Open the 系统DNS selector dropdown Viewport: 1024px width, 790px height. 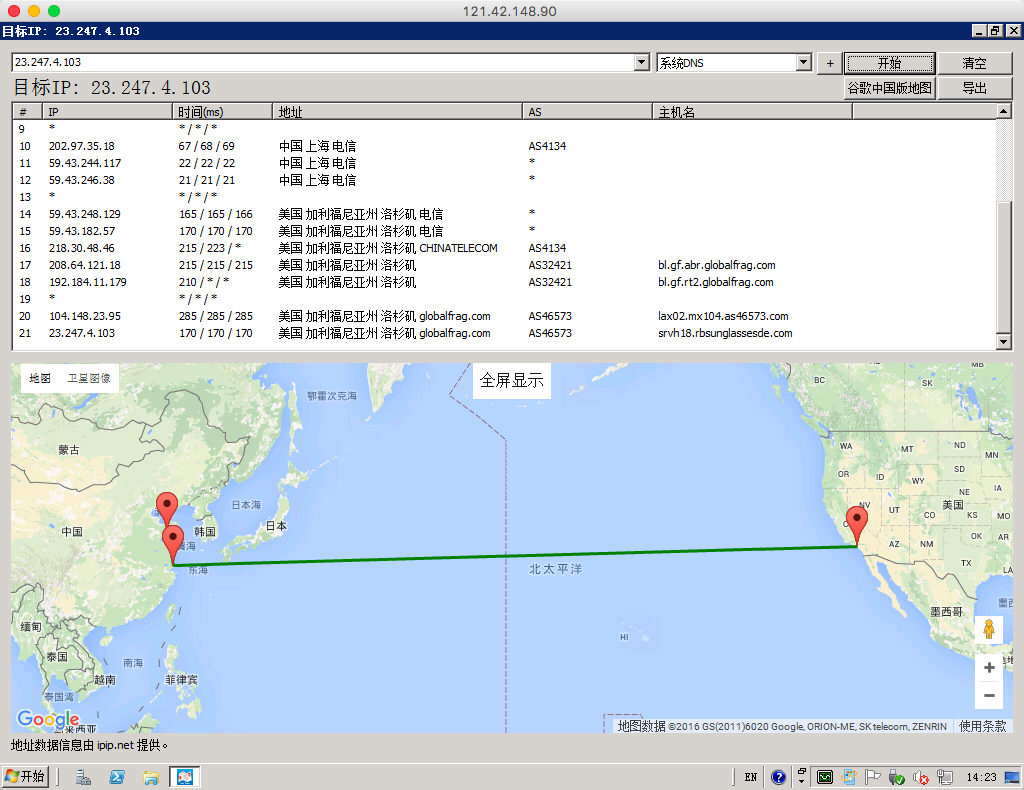coord(804,63)
